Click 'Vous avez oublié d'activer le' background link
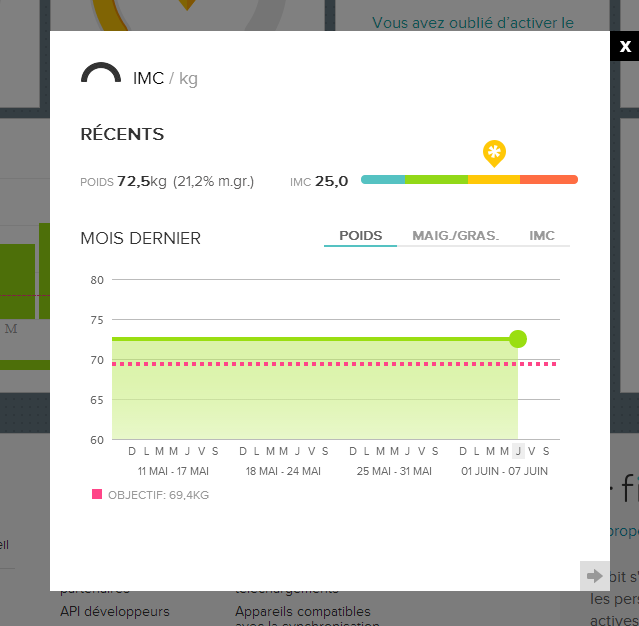Viewport: 639px width, 626px height. click(473, 23)
